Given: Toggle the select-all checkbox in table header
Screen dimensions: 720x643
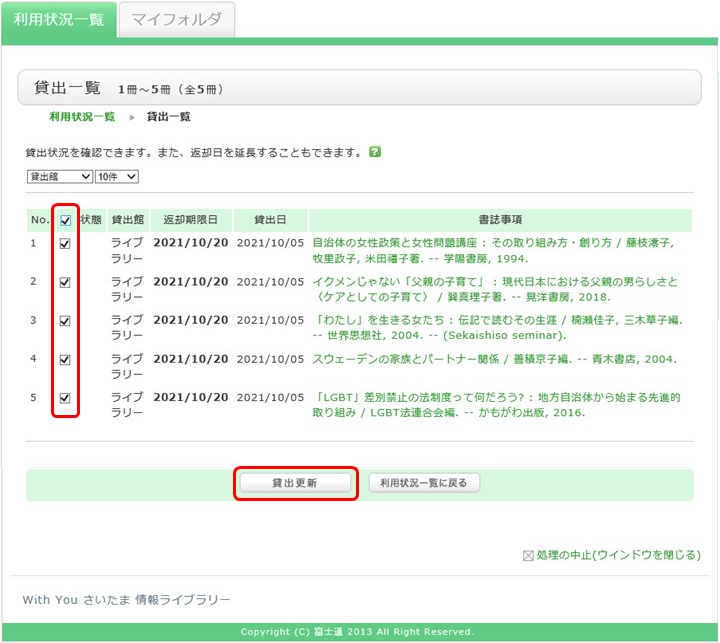Looking at the screenshot, I should (65, 220).
